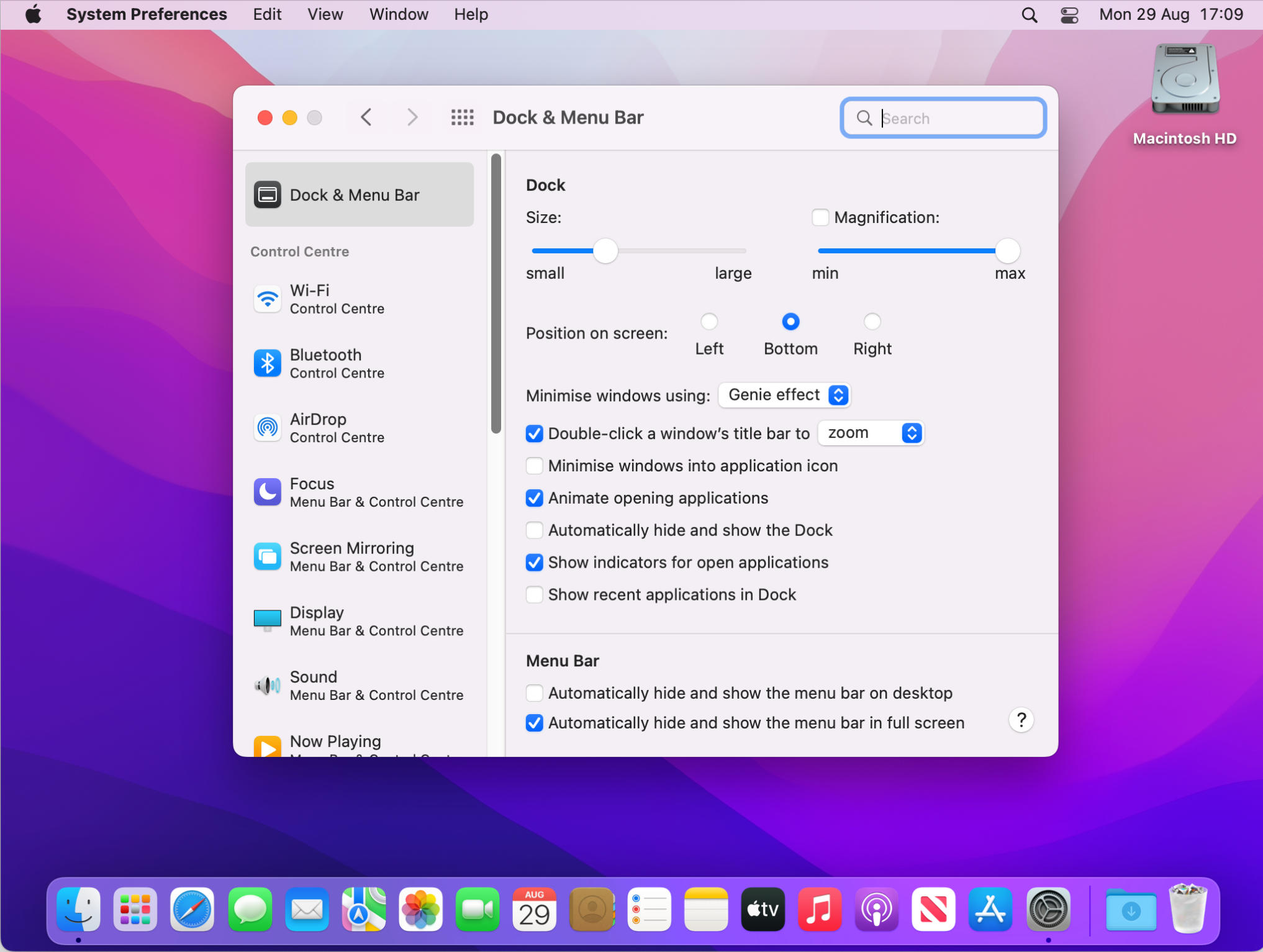The height and width of the screenshot is (952, 1263).
Task: Go forward with the right chevron
Action: [x=412, y=117]
